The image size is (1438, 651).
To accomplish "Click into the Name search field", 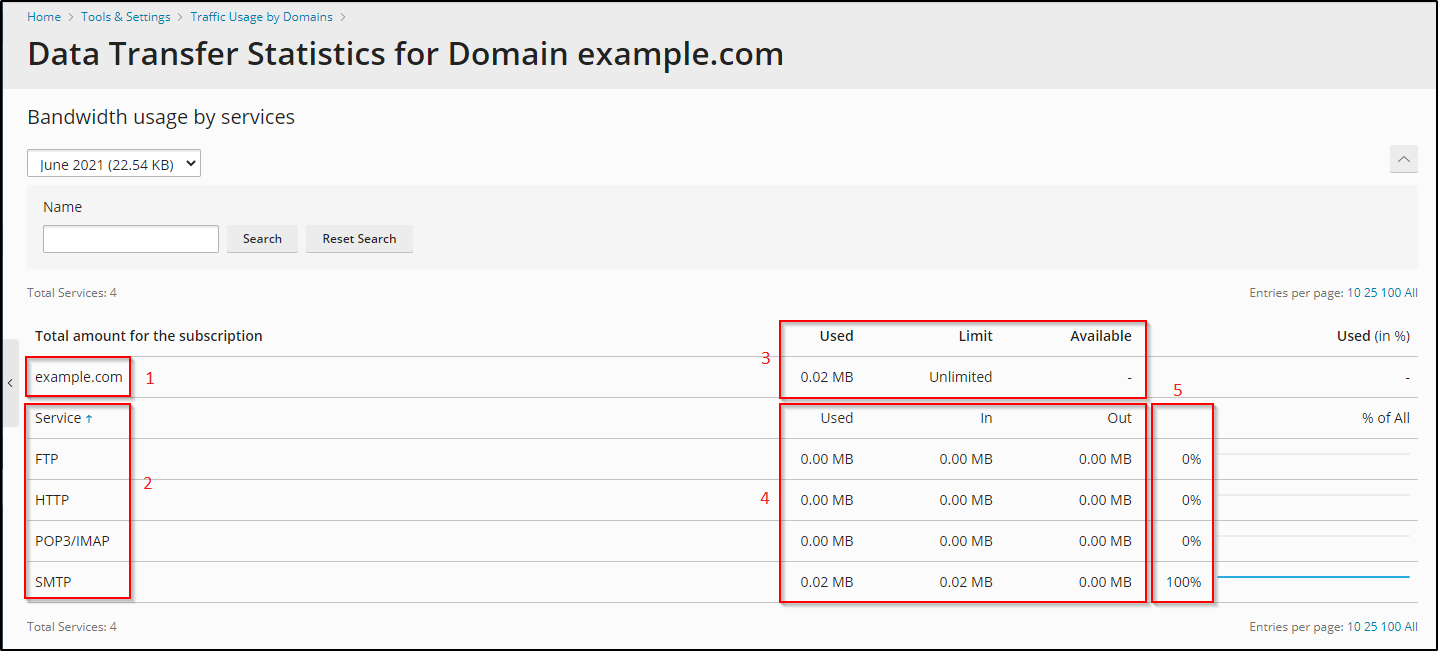I will tap(131, 239).
